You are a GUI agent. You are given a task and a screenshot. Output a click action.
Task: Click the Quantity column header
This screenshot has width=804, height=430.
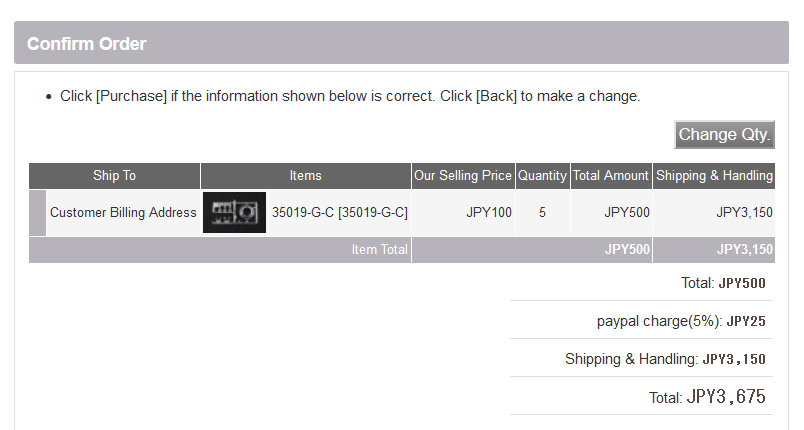click(x=542, y=176)
